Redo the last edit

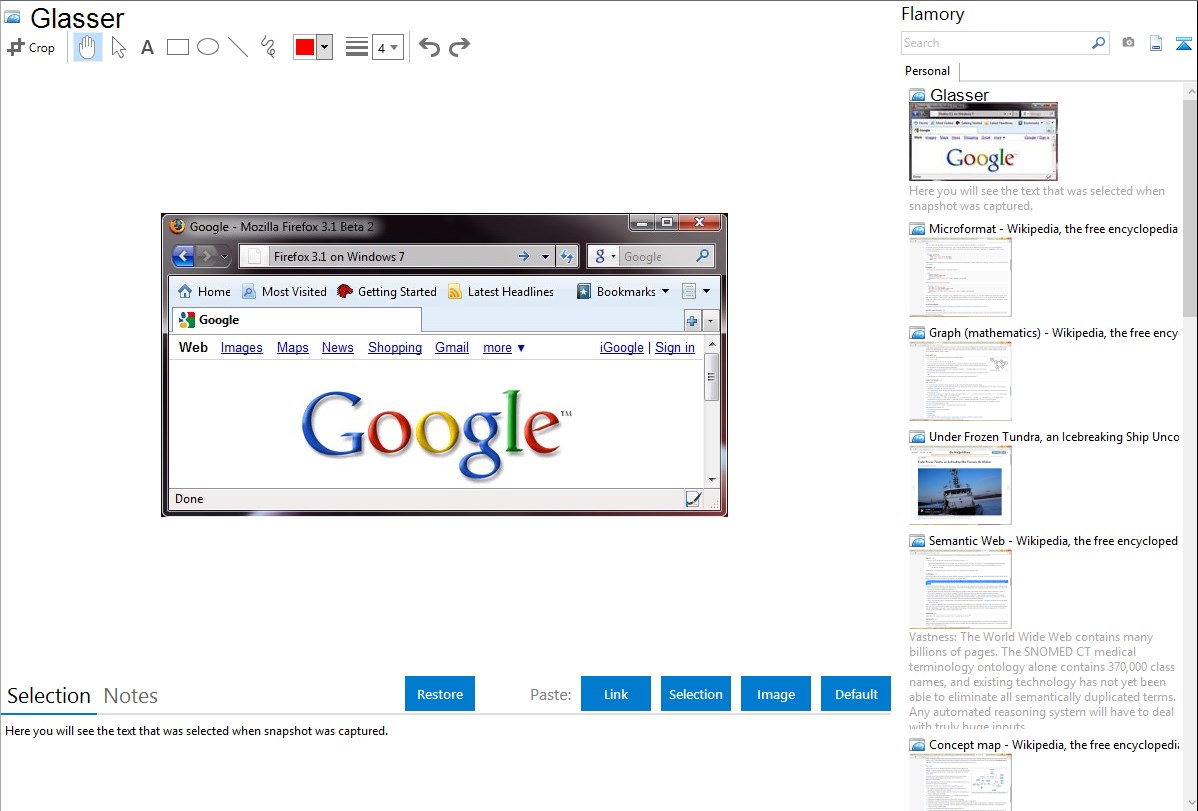pos(459,47)
